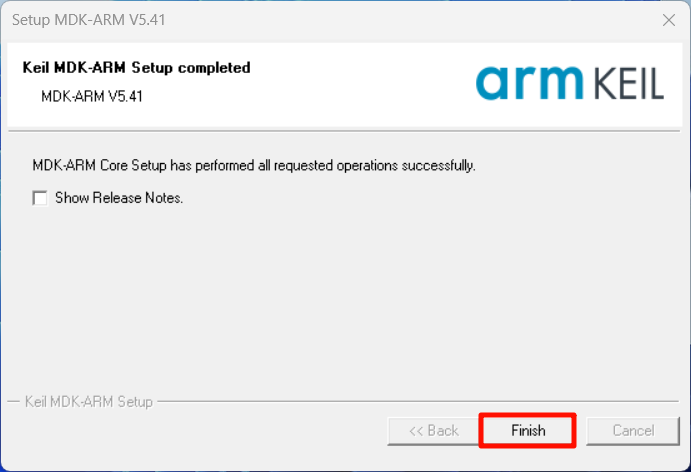This screenshot has width=691, height=472.
Task: Click the setup success message text
Action: pos(254,166)
